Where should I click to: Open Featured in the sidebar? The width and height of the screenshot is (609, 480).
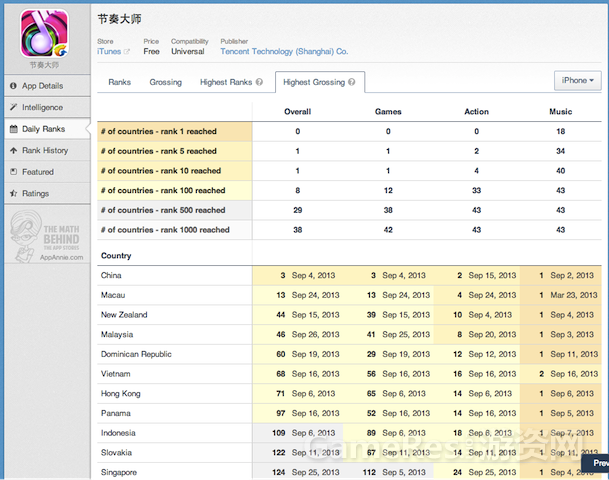[47, 172]
